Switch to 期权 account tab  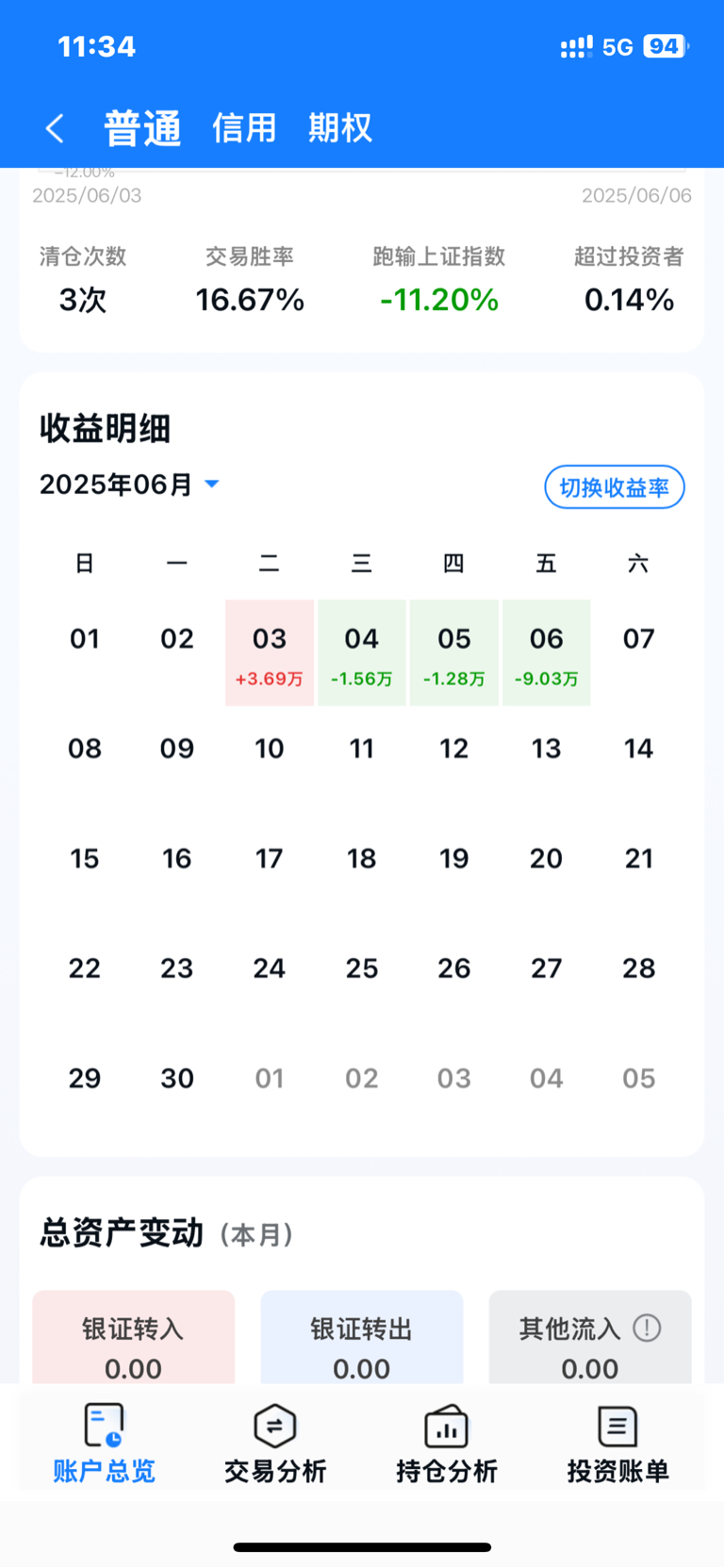[340, 127]
